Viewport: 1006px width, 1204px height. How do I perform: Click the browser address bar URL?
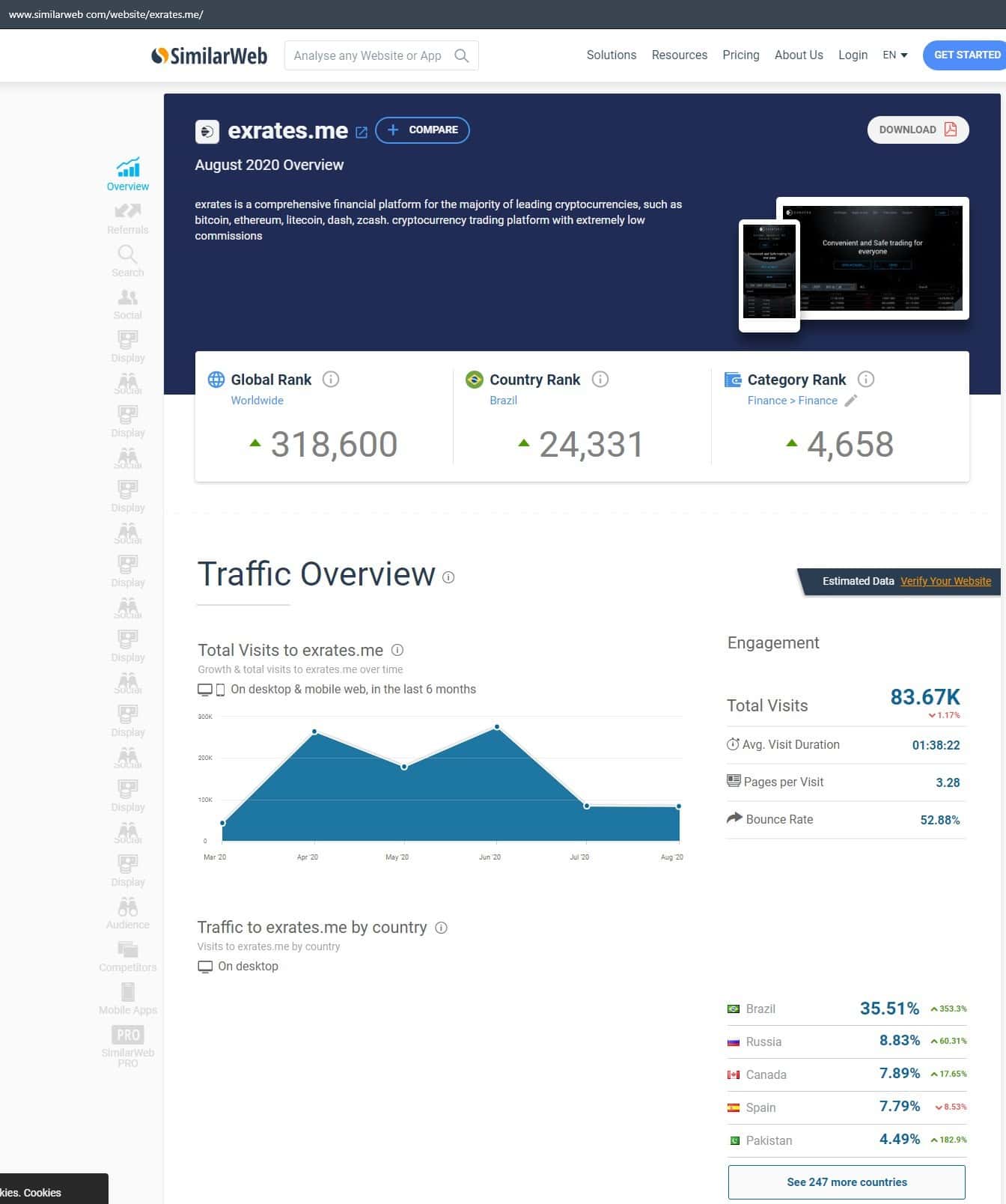(106, 14)
